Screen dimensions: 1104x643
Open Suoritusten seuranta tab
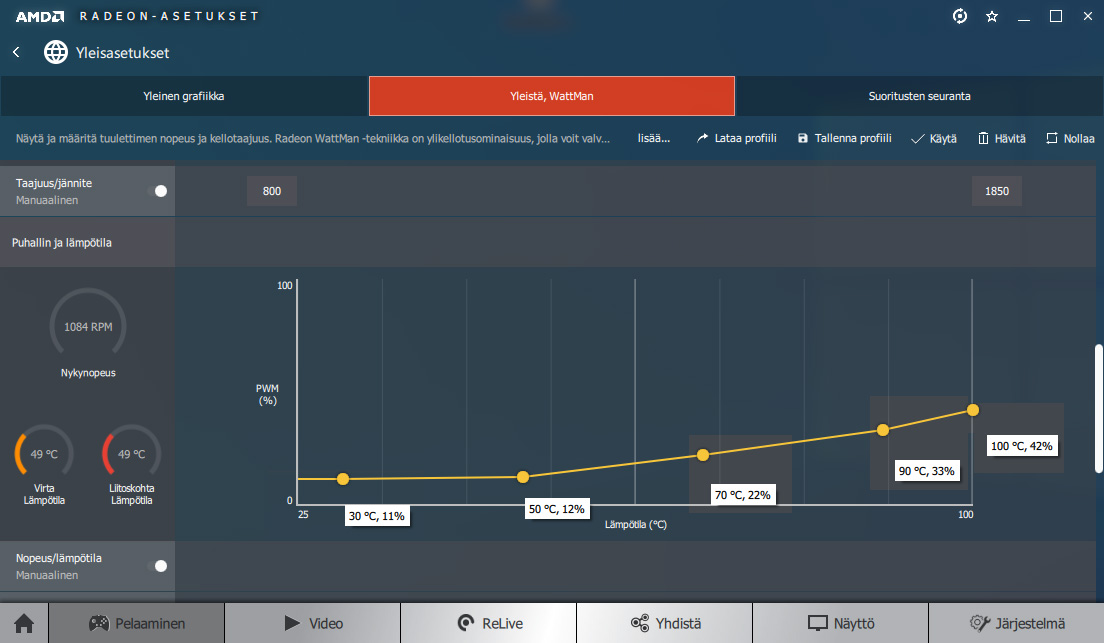[920, 96]
